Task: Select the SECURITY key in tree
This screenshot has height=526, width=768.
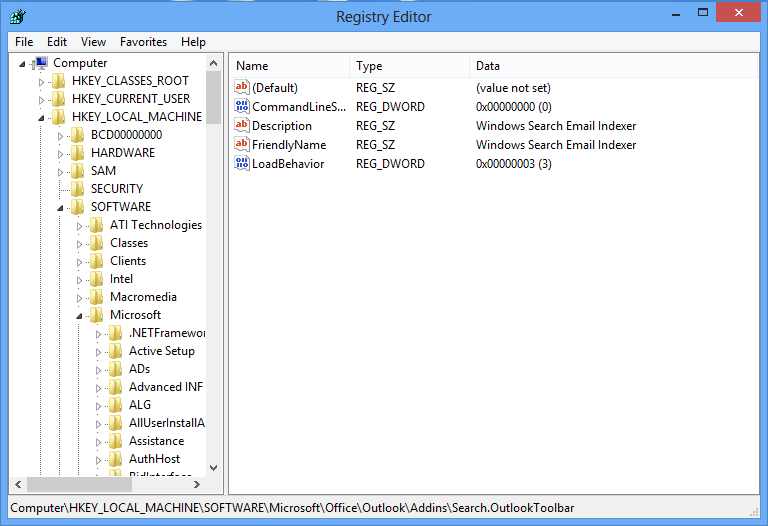Action: tap(116, 189)
